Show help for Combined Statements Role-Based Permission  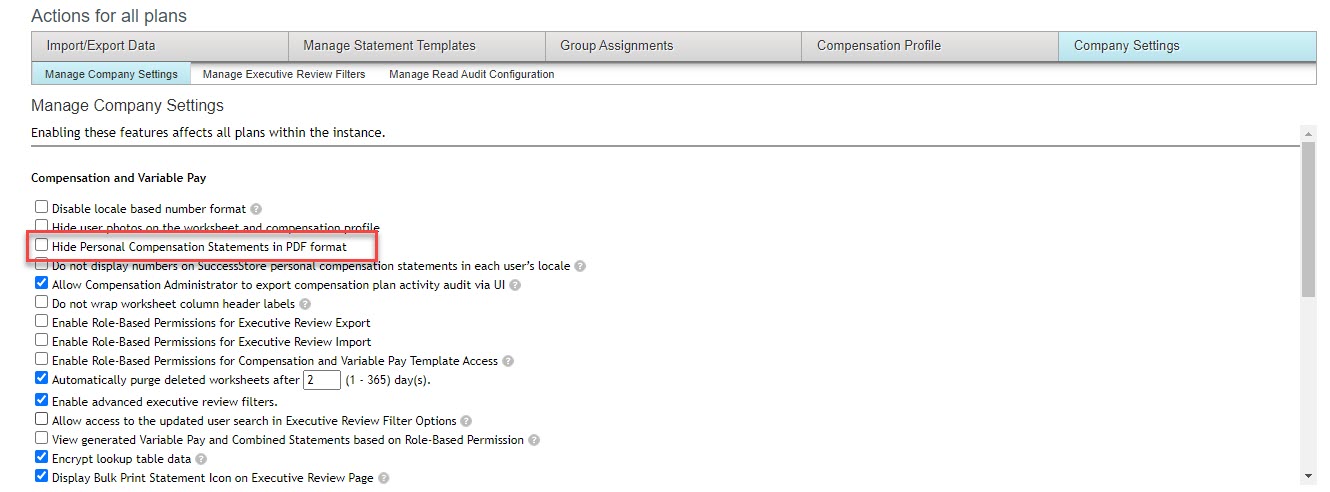pos(533,440)
